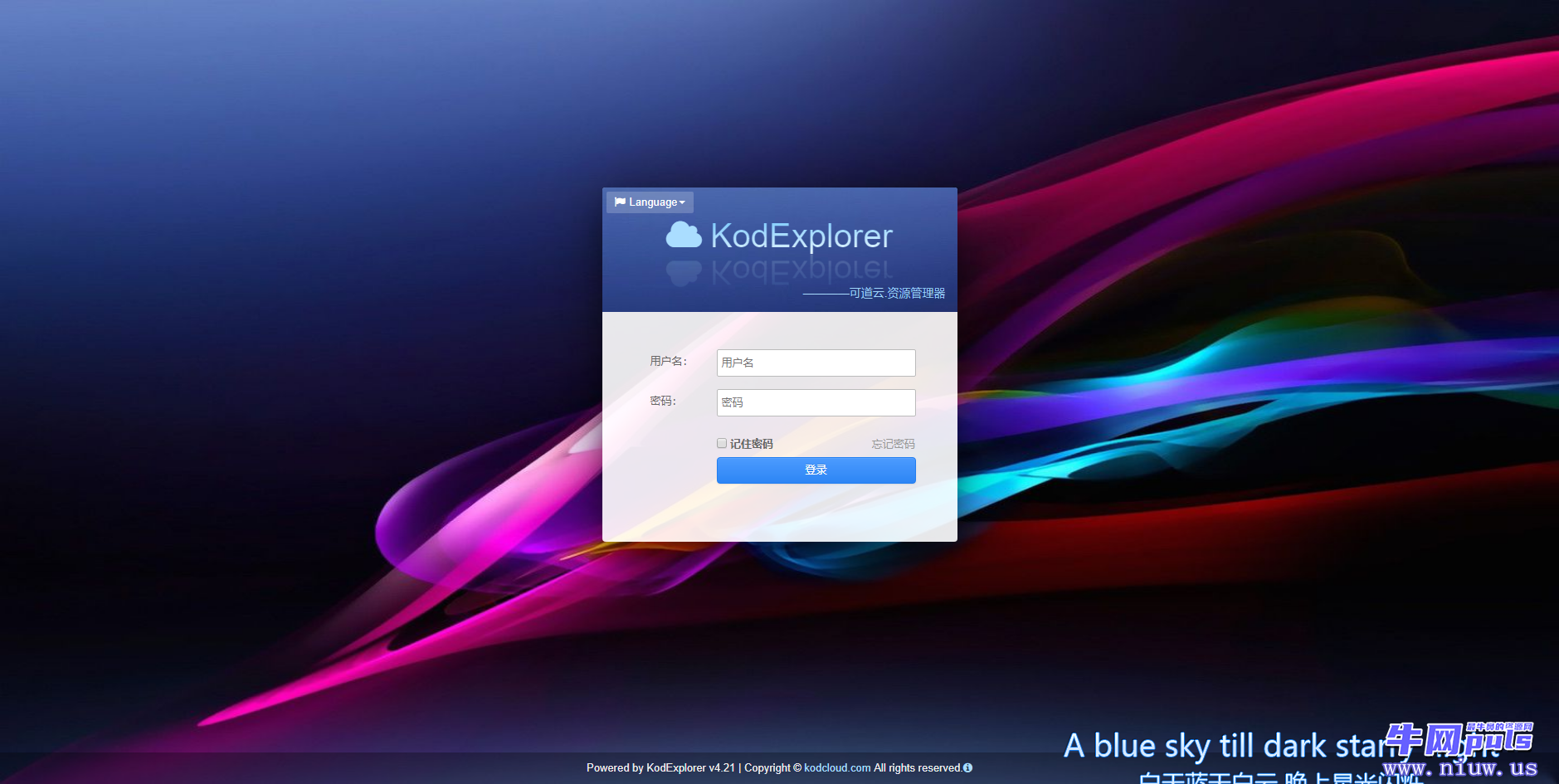Click the 'Powered by KodExplorer v4.21' footer text
The height and width of the screenshot is (784, 1559).
click(660, 768)
